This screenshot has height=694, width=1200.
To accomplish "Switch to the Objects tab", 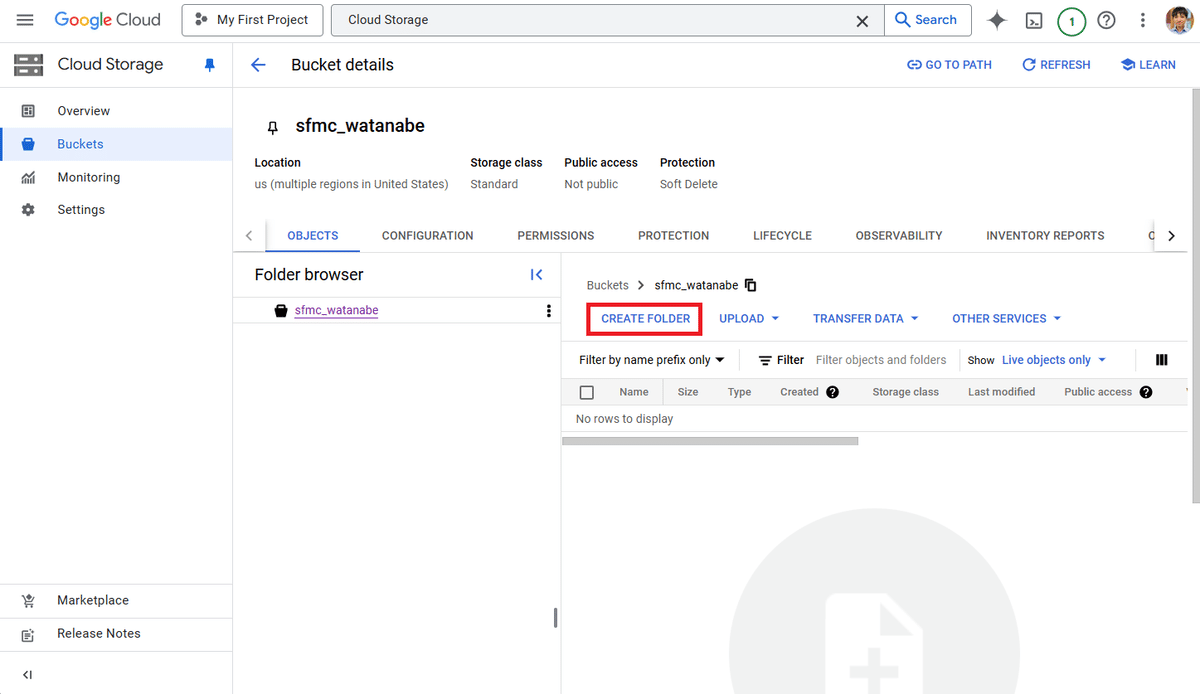I will click(313, 236).
